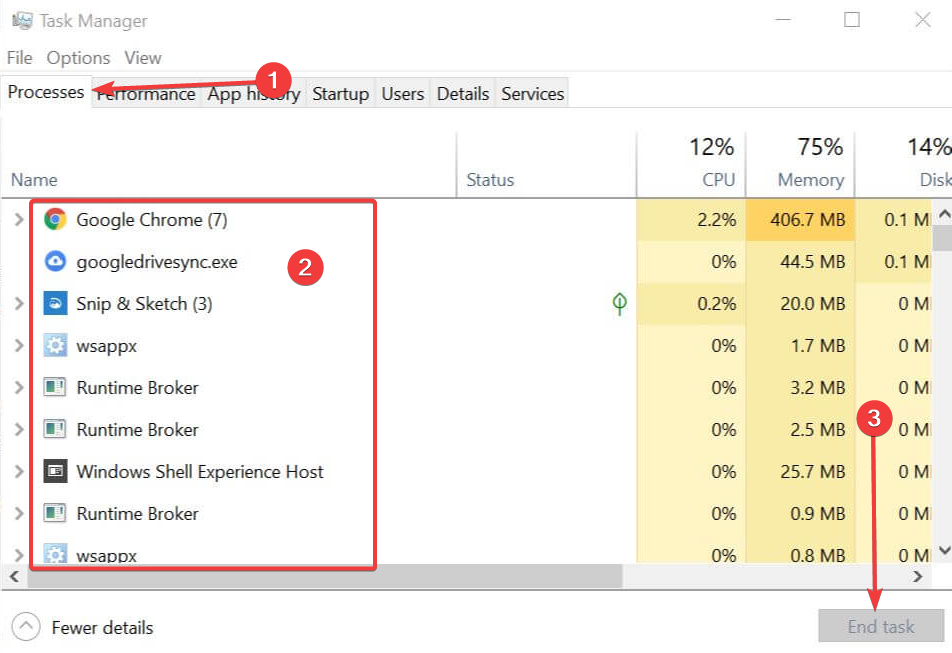Sort by the Memory column header
The image size is (952, 653).
point(800,164)
